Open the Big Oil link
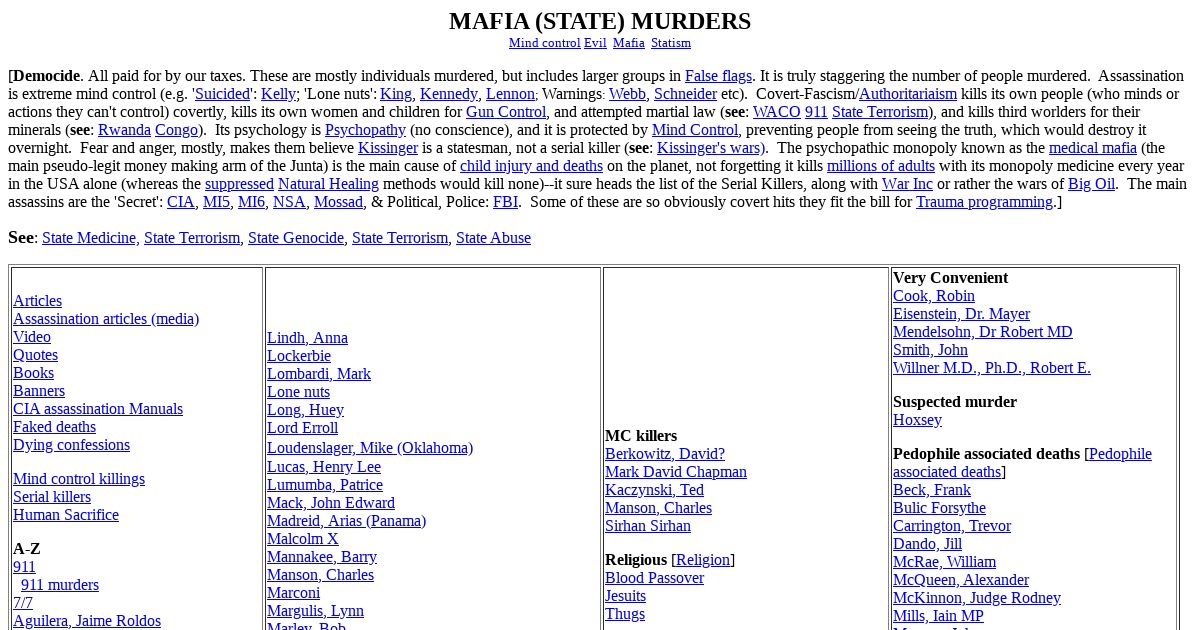The width and height of the screenshot is (1200, 630). [1091, 184]
